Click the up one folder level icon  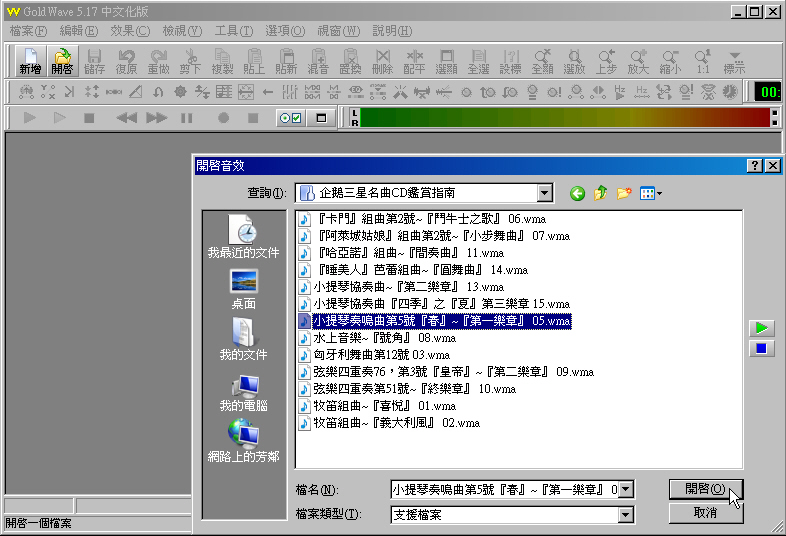601,193
